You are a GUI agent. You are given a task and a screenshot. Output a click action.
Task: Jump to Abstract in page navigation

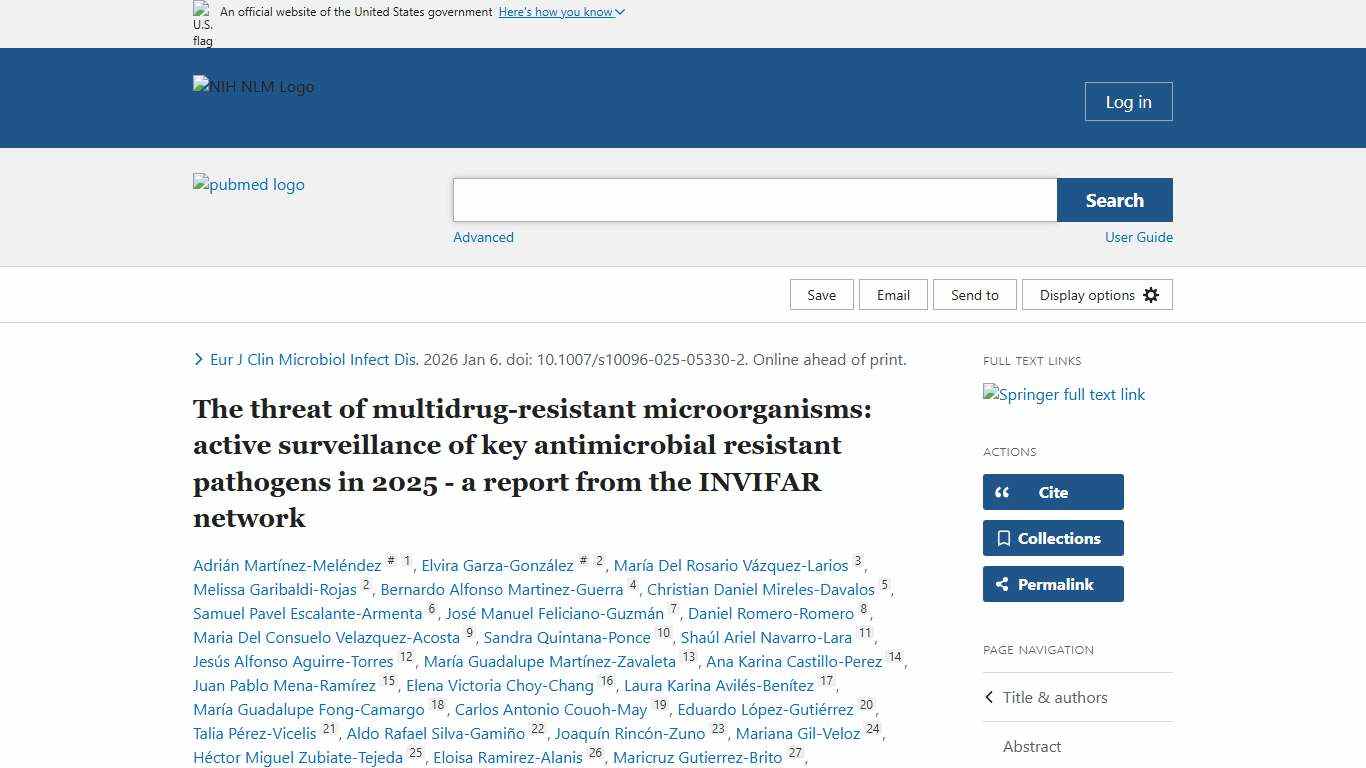1032,746
